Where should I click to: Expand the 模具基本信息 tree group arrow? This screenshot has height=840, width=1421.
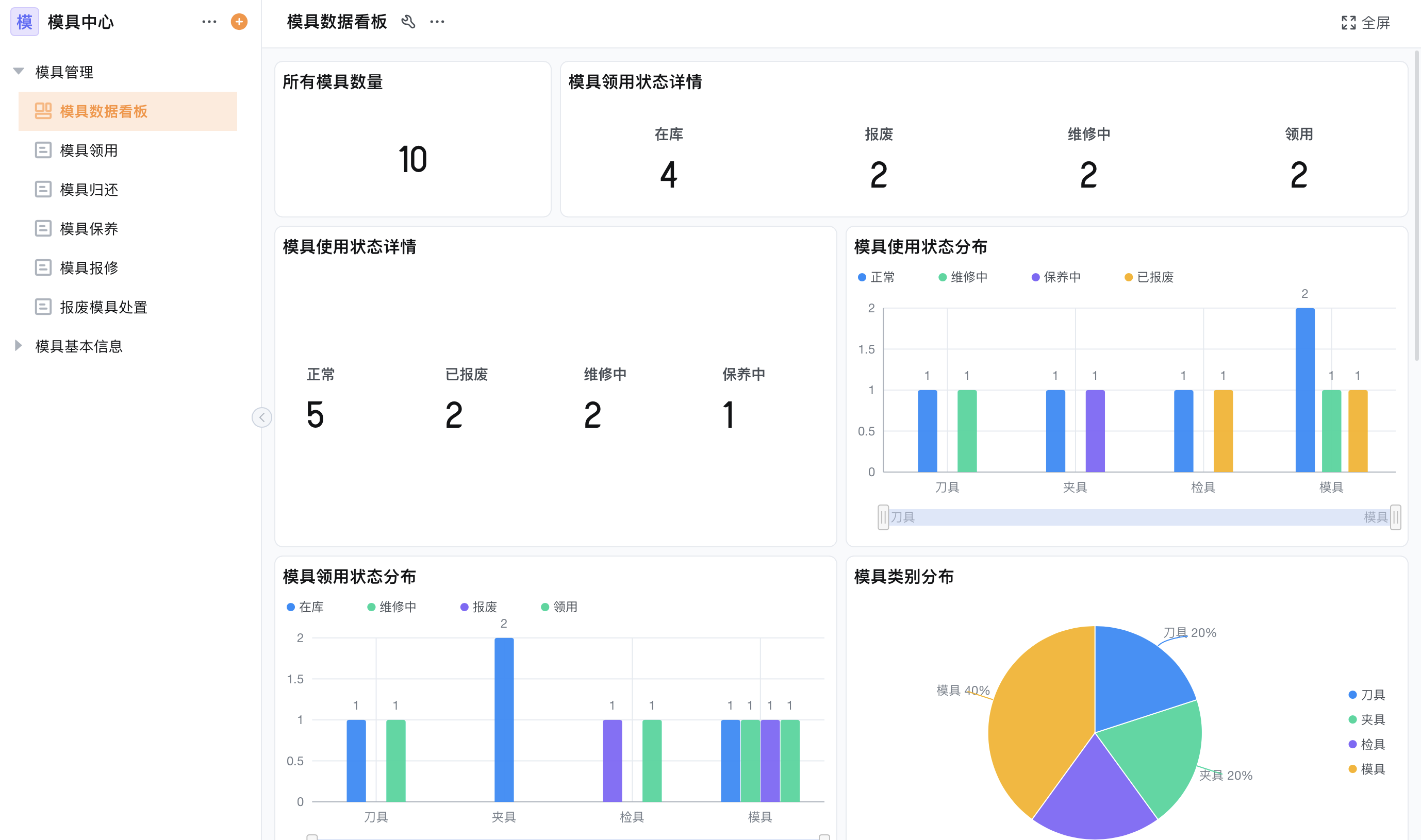coord(18,345)
